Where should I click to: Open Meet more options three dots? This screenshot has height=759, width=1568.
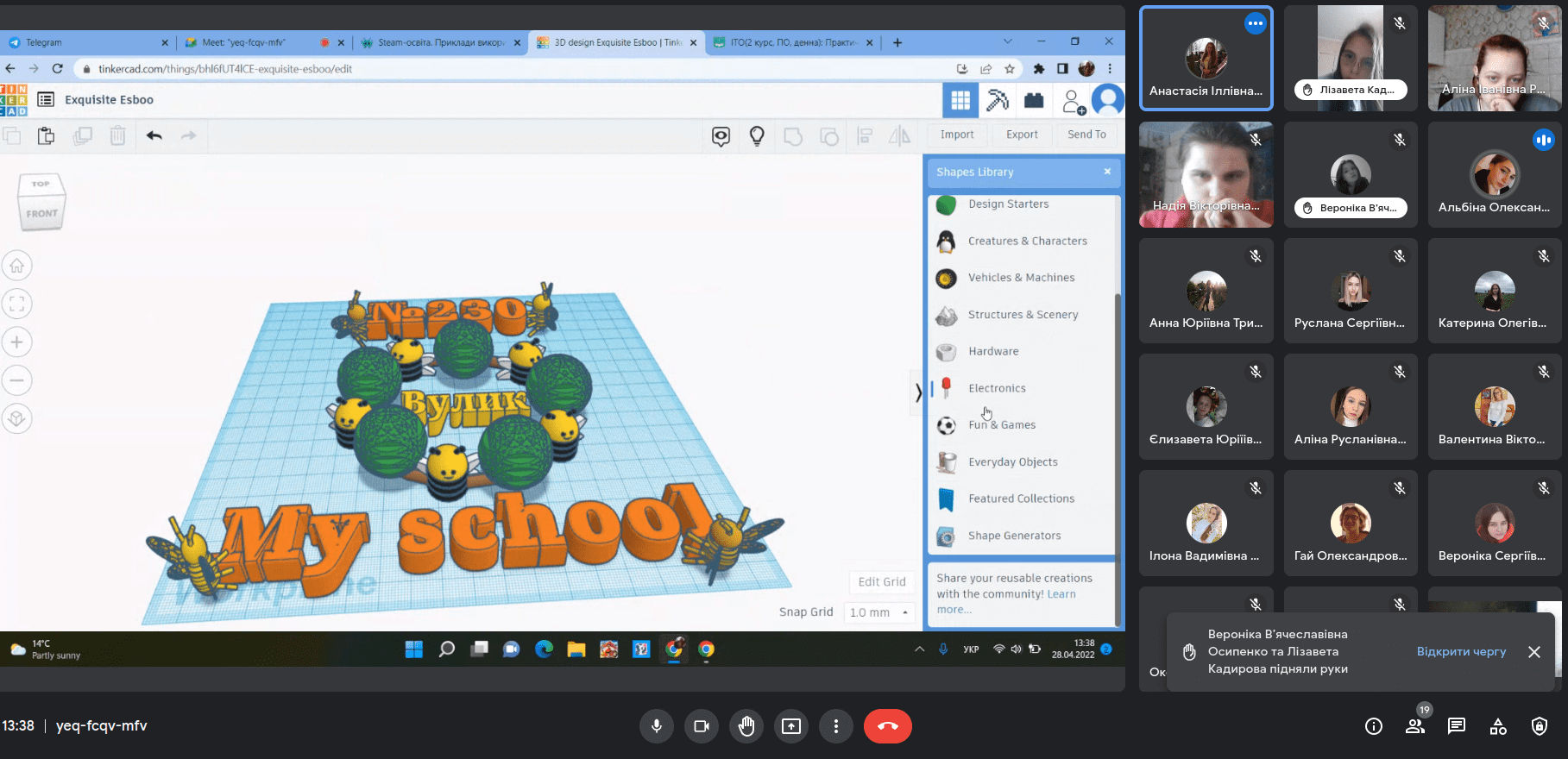pyautogui.click(x=835, y=726)
